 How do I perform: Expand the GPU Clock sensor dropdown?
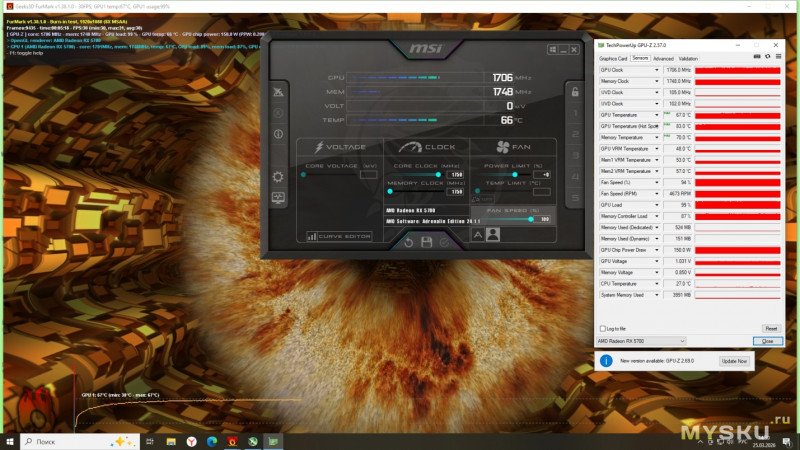click(x=656, y=70)
